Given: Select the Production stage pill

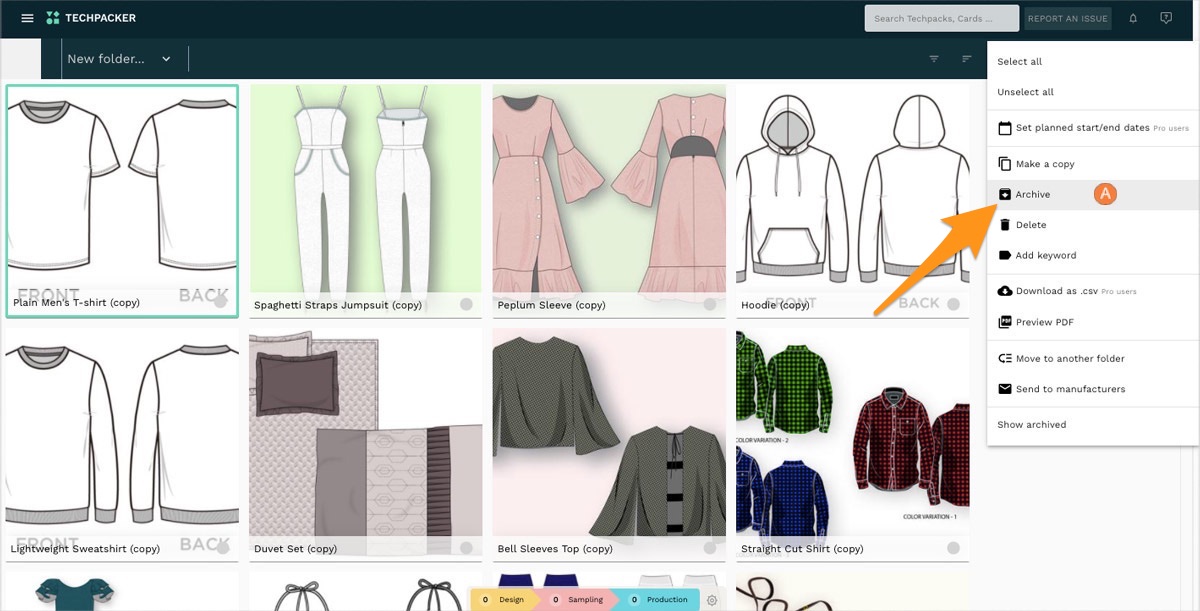Looking at the screenshot, I should [x=660, y=600].
